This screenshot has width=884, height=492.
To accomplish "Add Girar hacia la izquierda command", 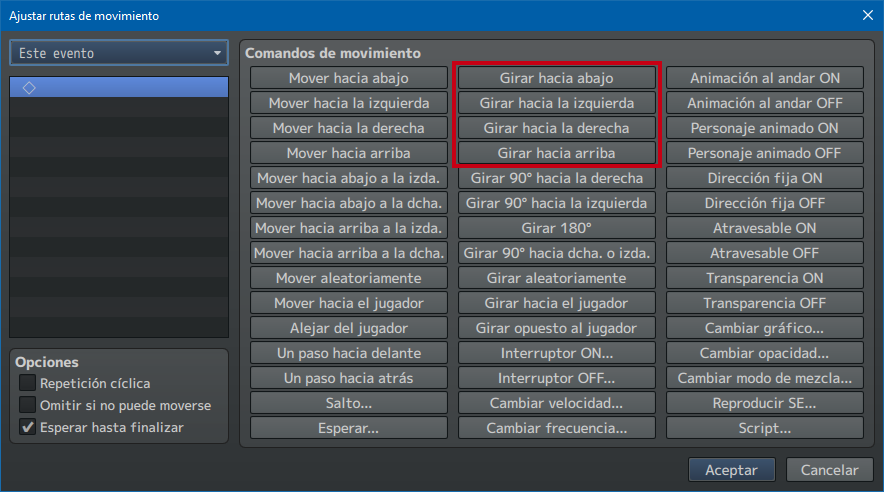I will pos(556,103).
